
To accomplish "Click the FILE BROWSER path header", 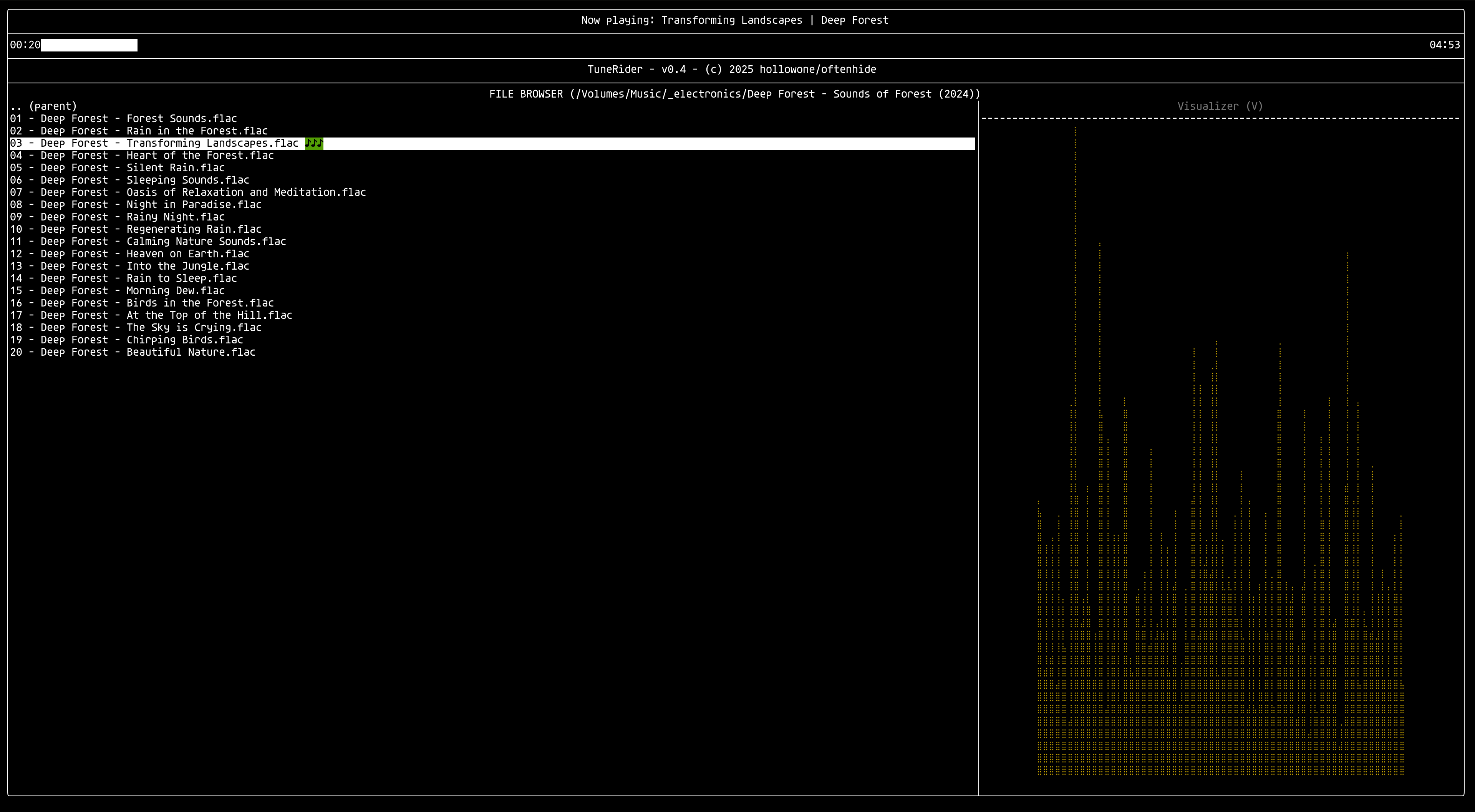I will 734,94.
